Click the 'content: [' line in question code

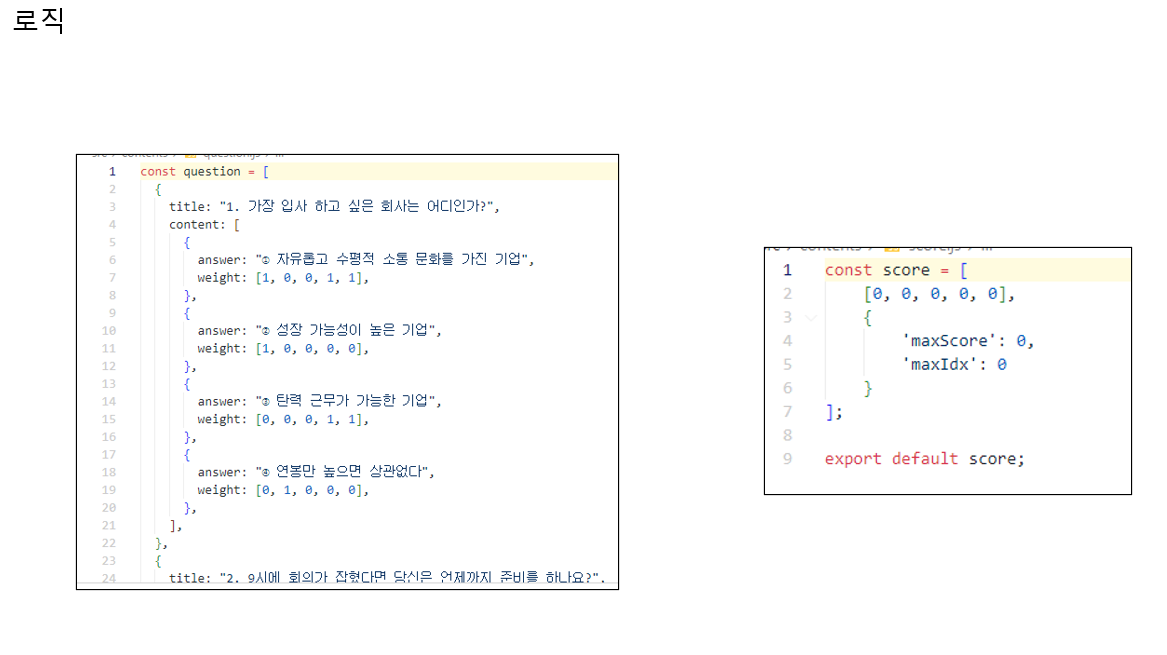(205, 225)
